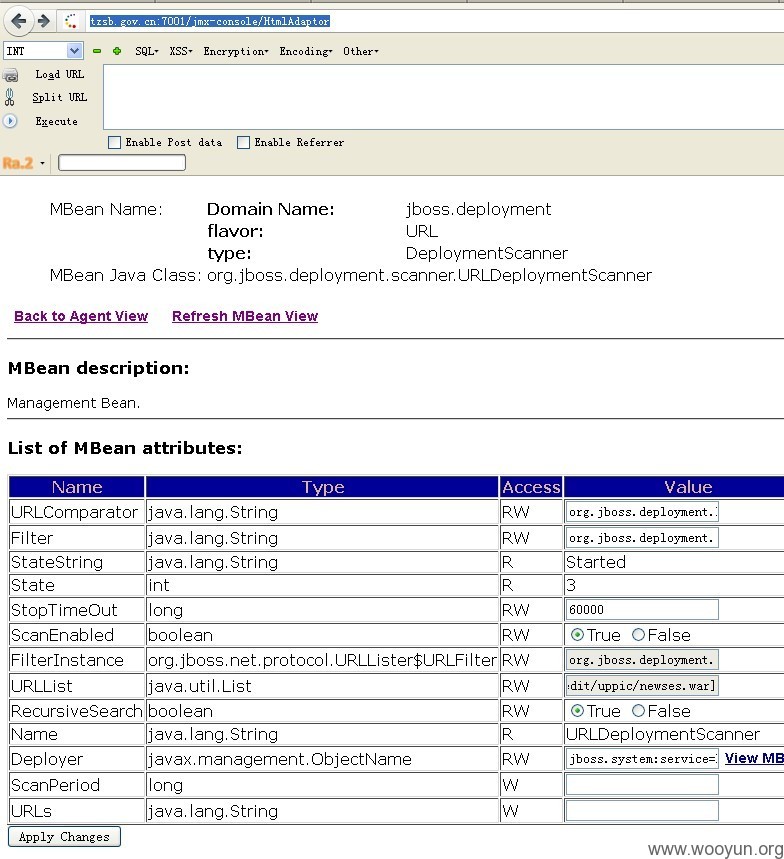This screenshot has width=784, height=859.
Task: Open the INT type dropdown
Action: (x=43, y=51)
